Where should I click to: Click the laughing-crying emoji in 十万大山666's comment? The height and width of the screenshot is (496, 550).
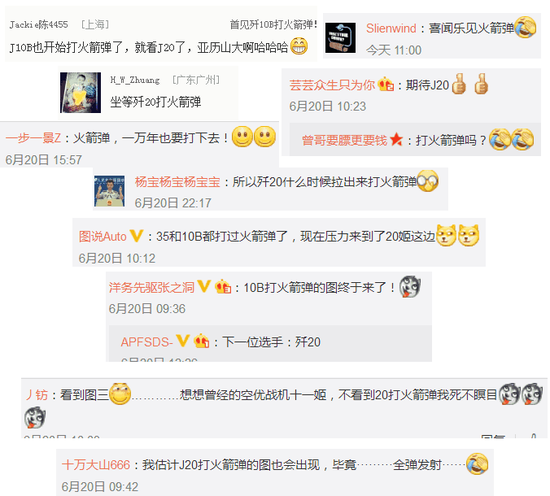477,464
